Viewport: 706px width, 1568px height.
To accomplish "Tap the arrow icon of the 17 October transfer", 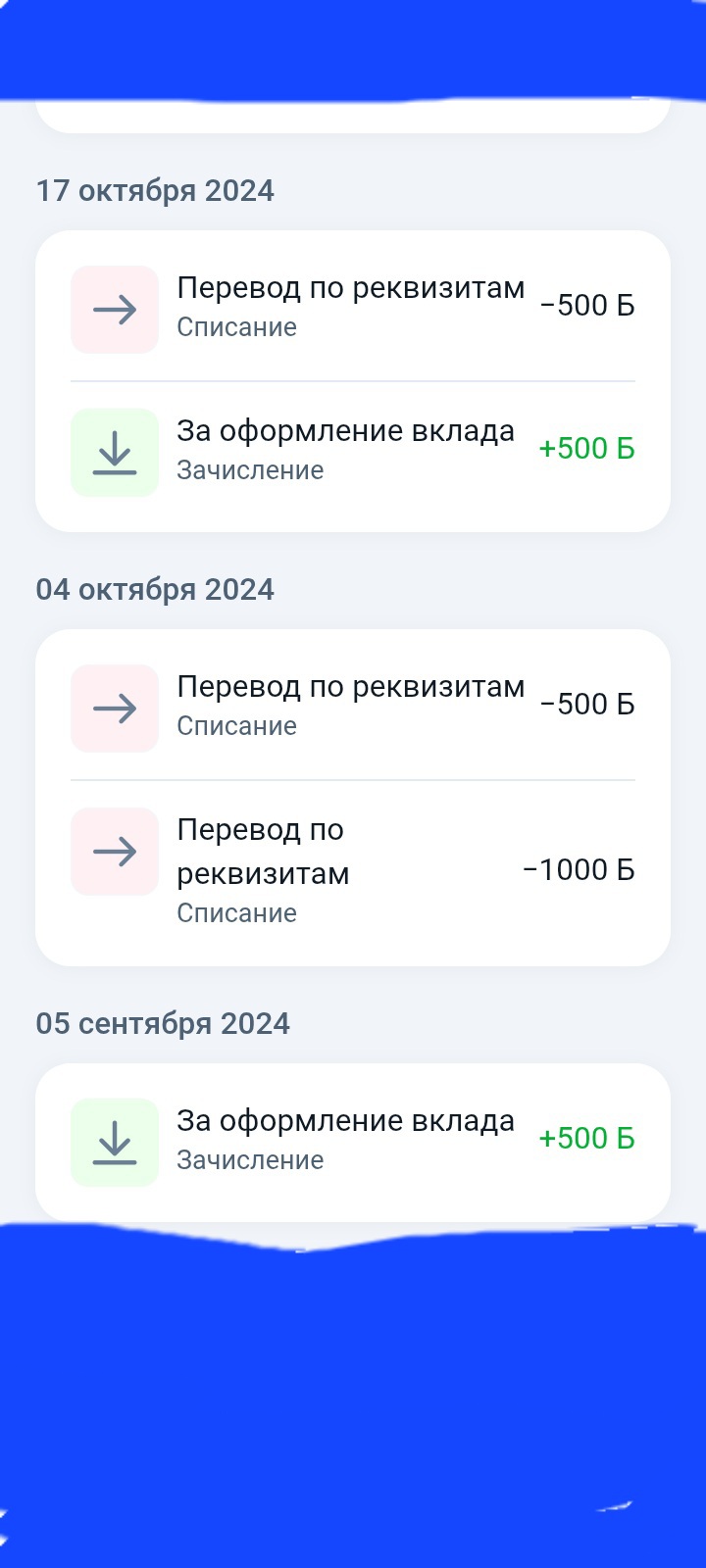I will 115,310.
